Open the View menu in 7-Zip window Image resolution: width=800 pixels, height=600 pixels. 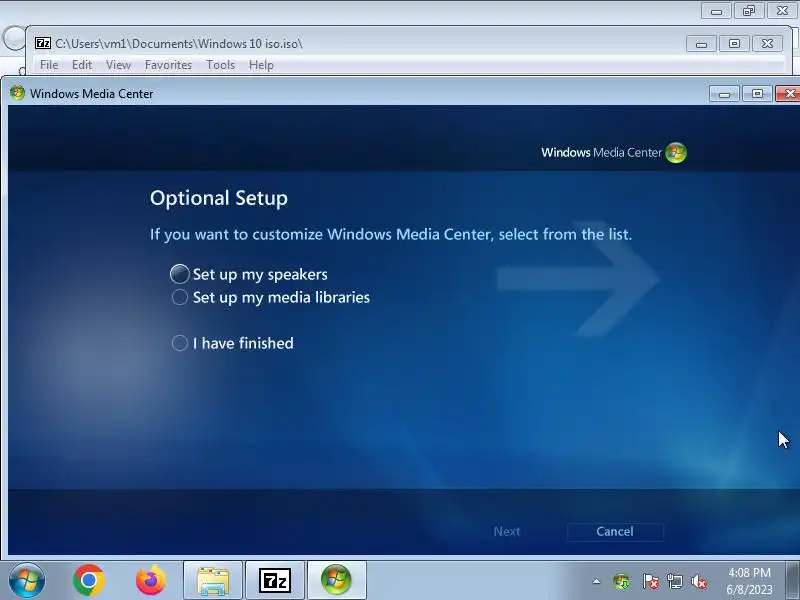[x=118, y=65]
